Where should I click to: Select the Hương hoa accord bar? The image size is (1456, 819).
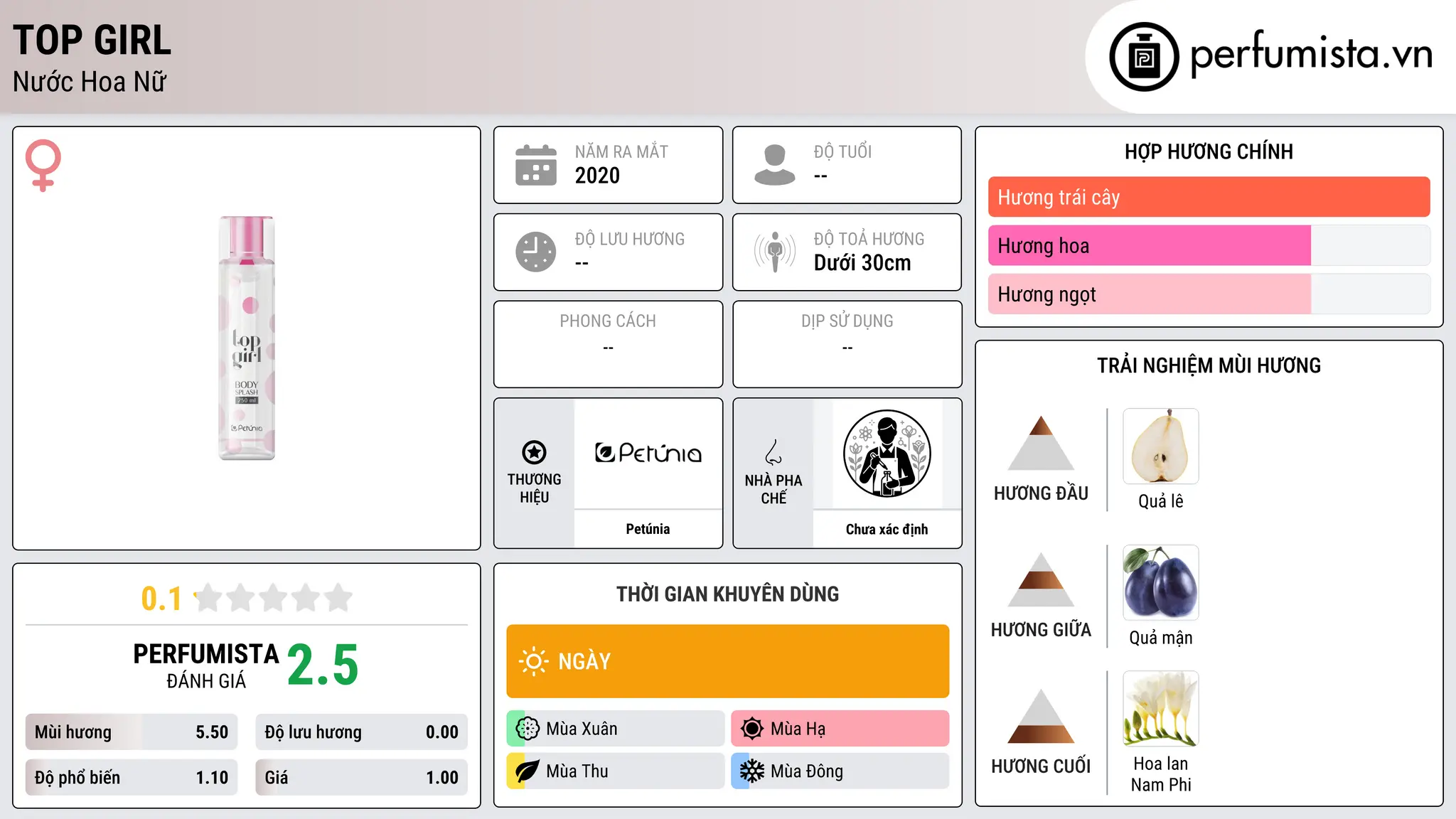pos(1209,245)
